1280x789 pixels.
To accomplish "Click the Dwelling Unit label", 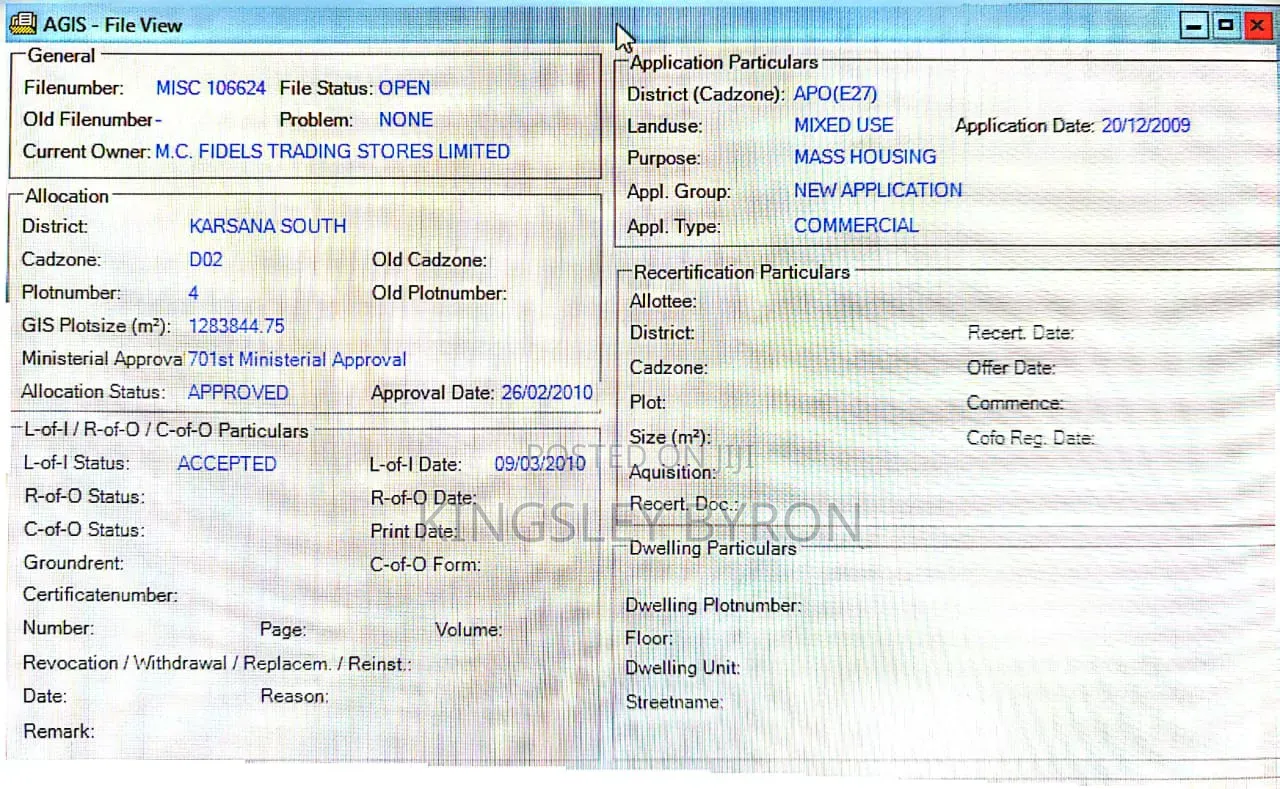I will click(683, 668).
